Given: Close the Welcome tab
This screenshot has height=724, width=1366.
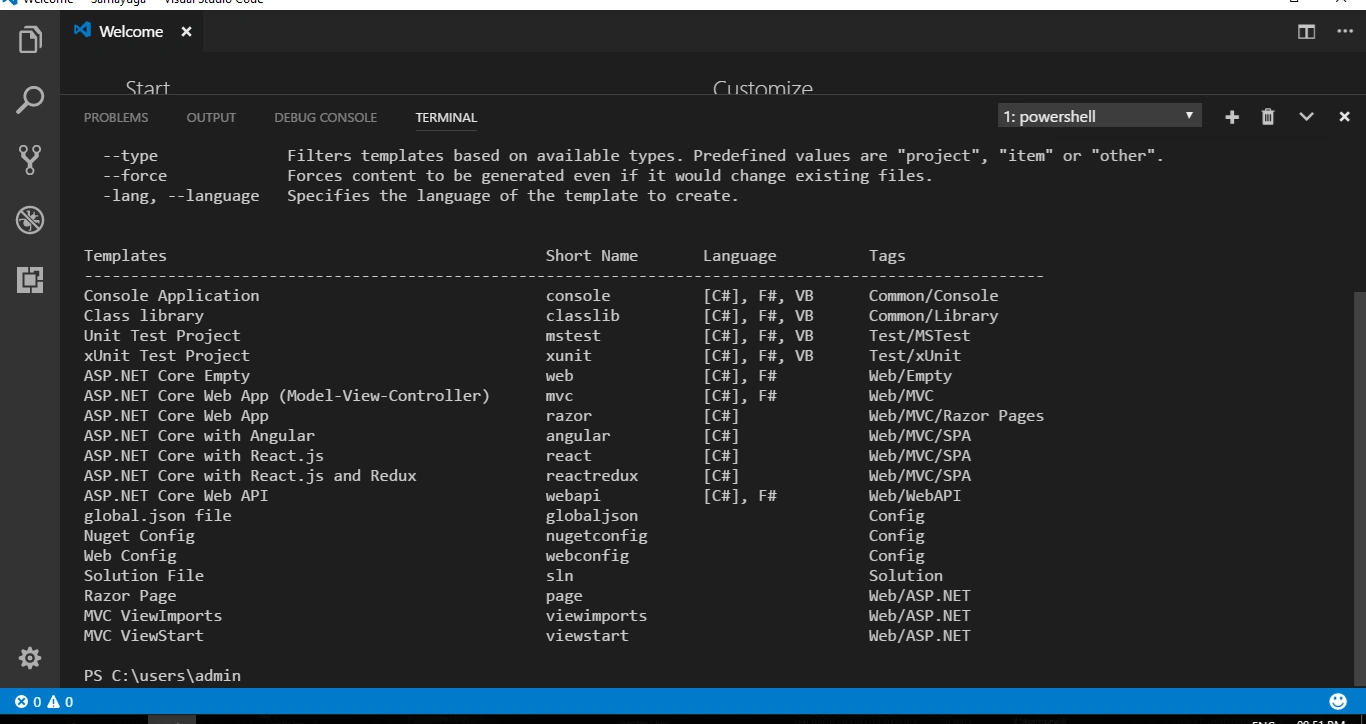Looking at the screenshot, I should point(186,32).
